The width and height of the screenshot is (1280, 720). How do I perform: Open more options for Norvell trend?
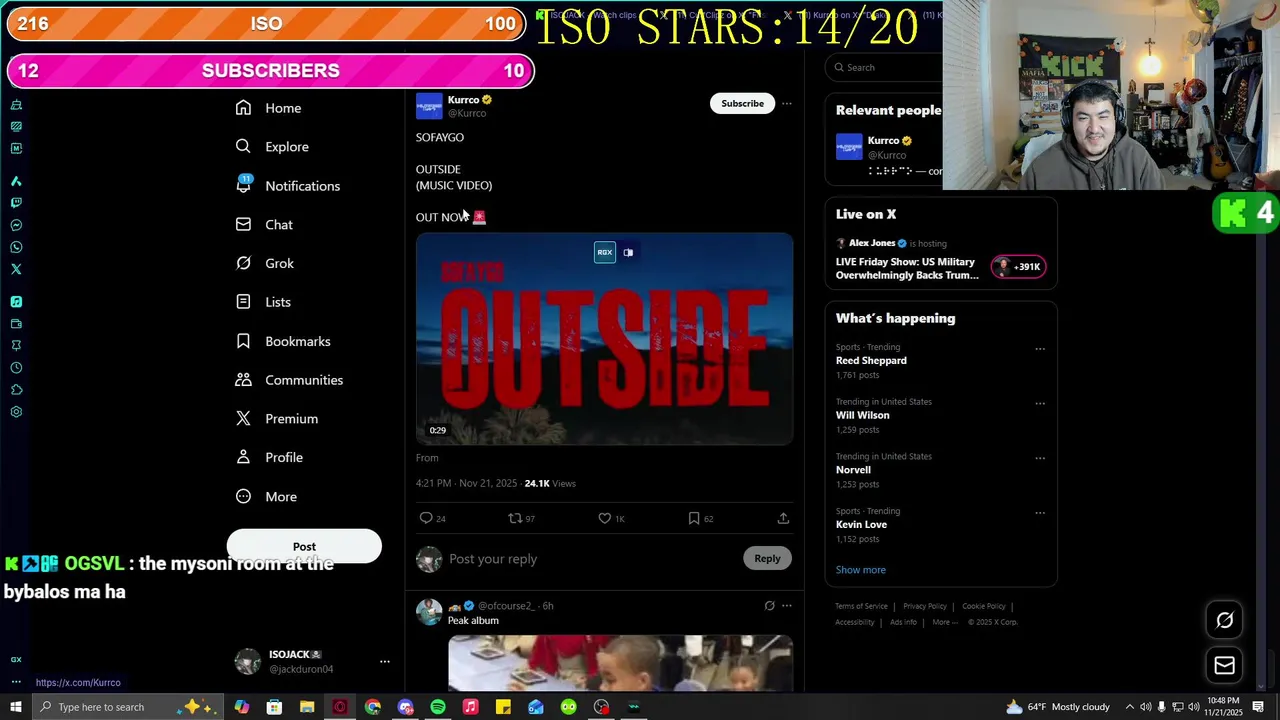1040,458
